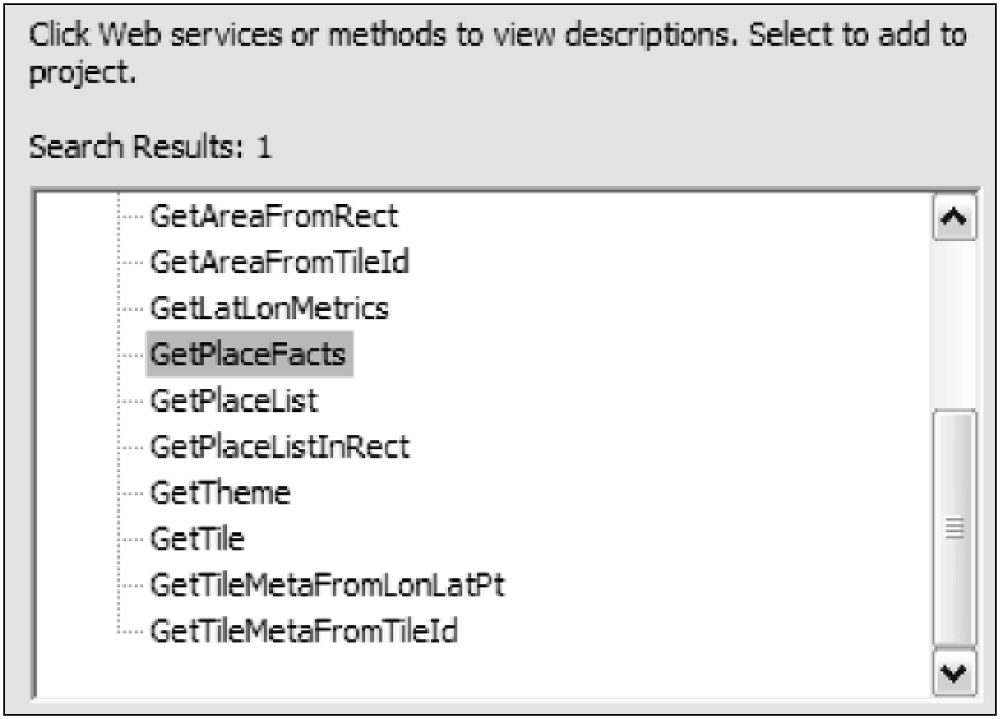Click the 'Search Results: 1' label
This screenshot has height=719, width=1000.
(150, 148)
